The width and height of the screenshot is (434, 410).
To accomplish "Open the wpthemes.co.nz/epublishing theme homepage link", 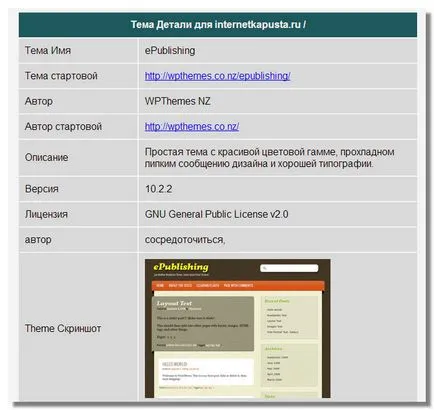I will pos(217,76).
